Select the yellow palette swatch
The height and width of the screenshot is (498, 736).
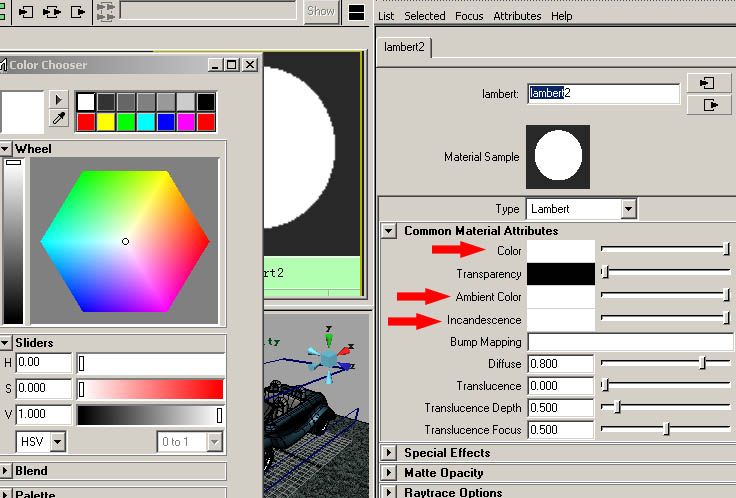106,122
